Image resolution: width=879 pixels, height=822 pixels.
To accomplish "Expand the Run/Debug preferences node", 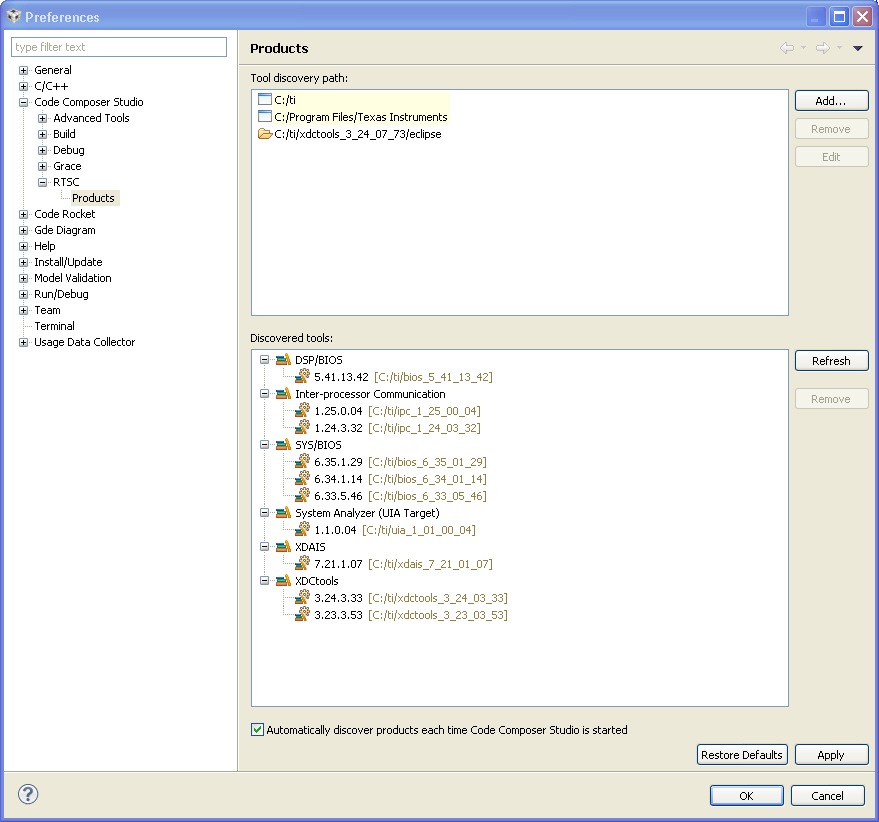I will click(24, 294).
